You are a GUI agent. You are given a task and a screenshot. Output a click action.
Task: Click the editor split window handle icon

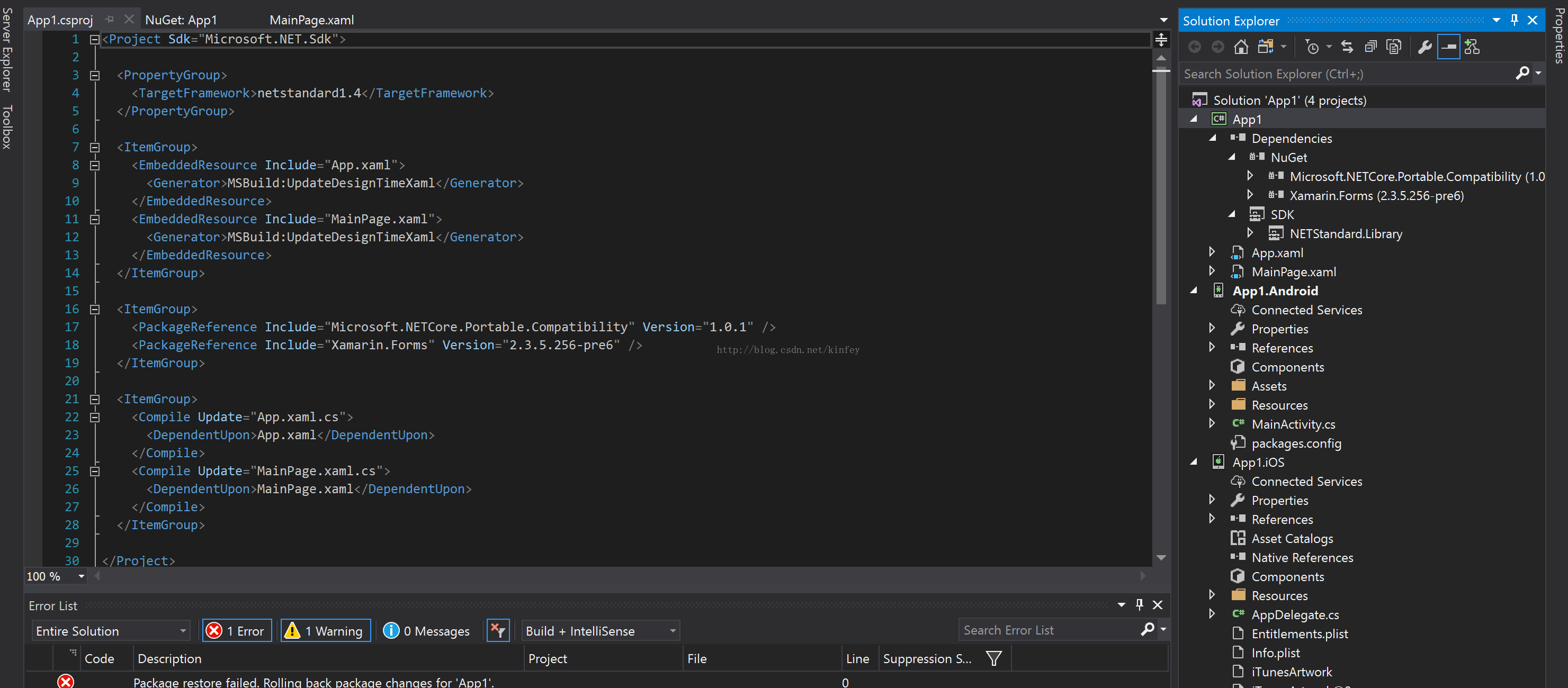[1161, 40]
